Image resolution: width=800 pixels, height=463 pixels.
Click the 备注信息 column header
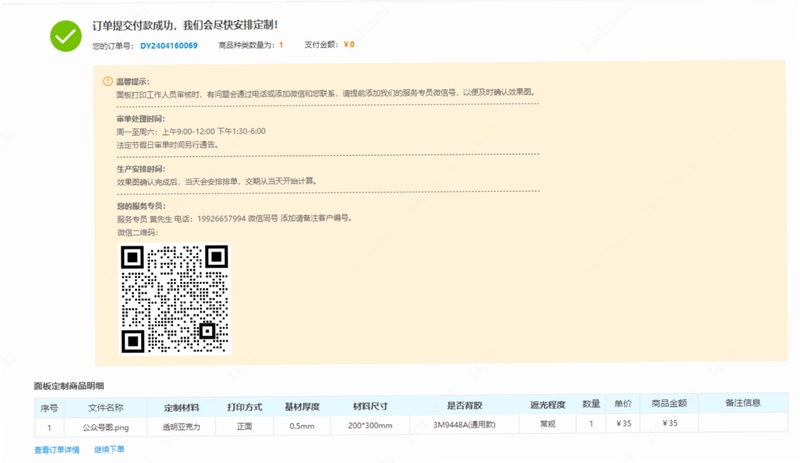[743, 403]
